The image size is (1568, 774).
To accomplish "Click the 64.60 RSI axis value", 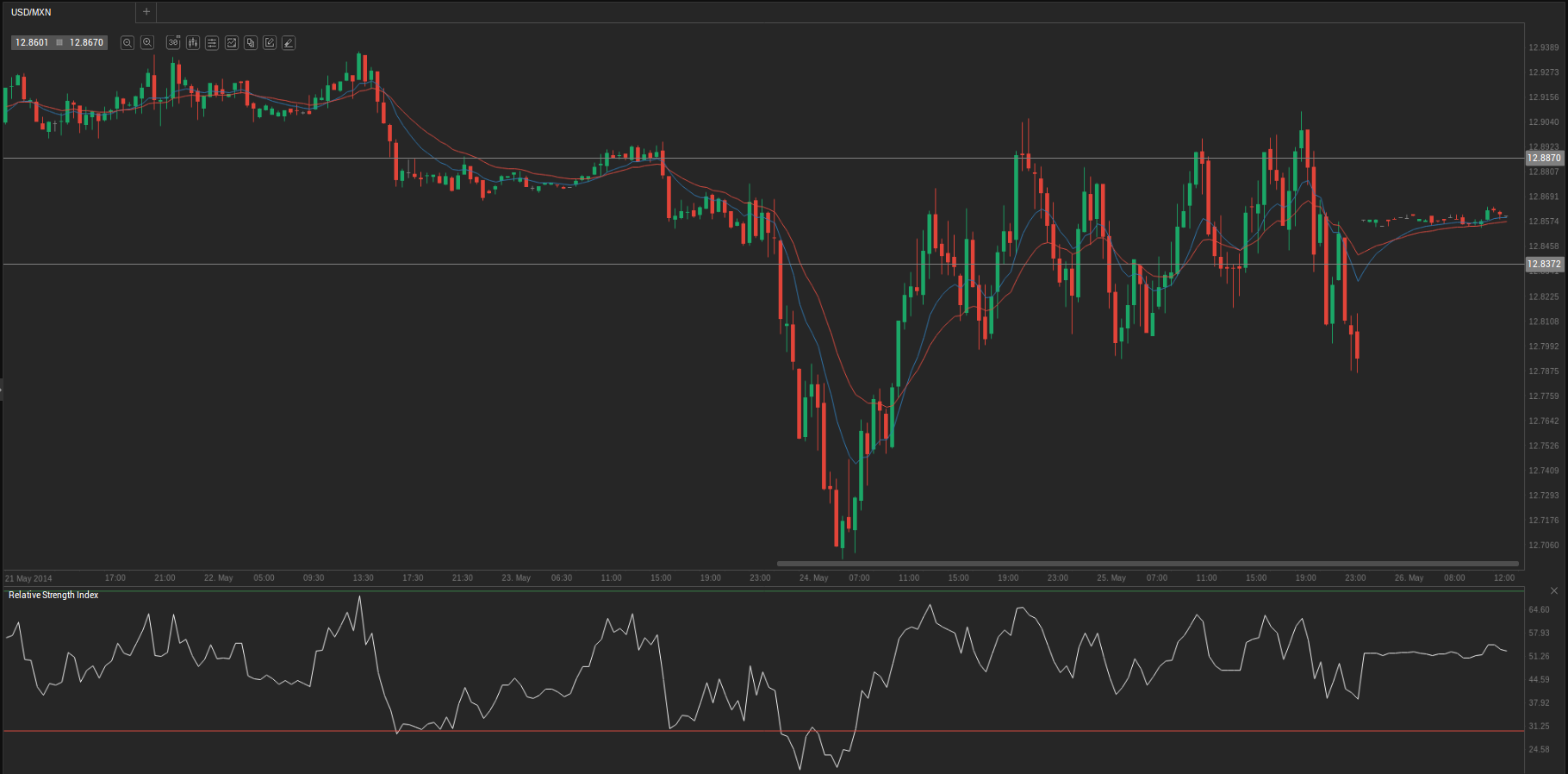I will pyautogui.click(x=1539, y=609).
